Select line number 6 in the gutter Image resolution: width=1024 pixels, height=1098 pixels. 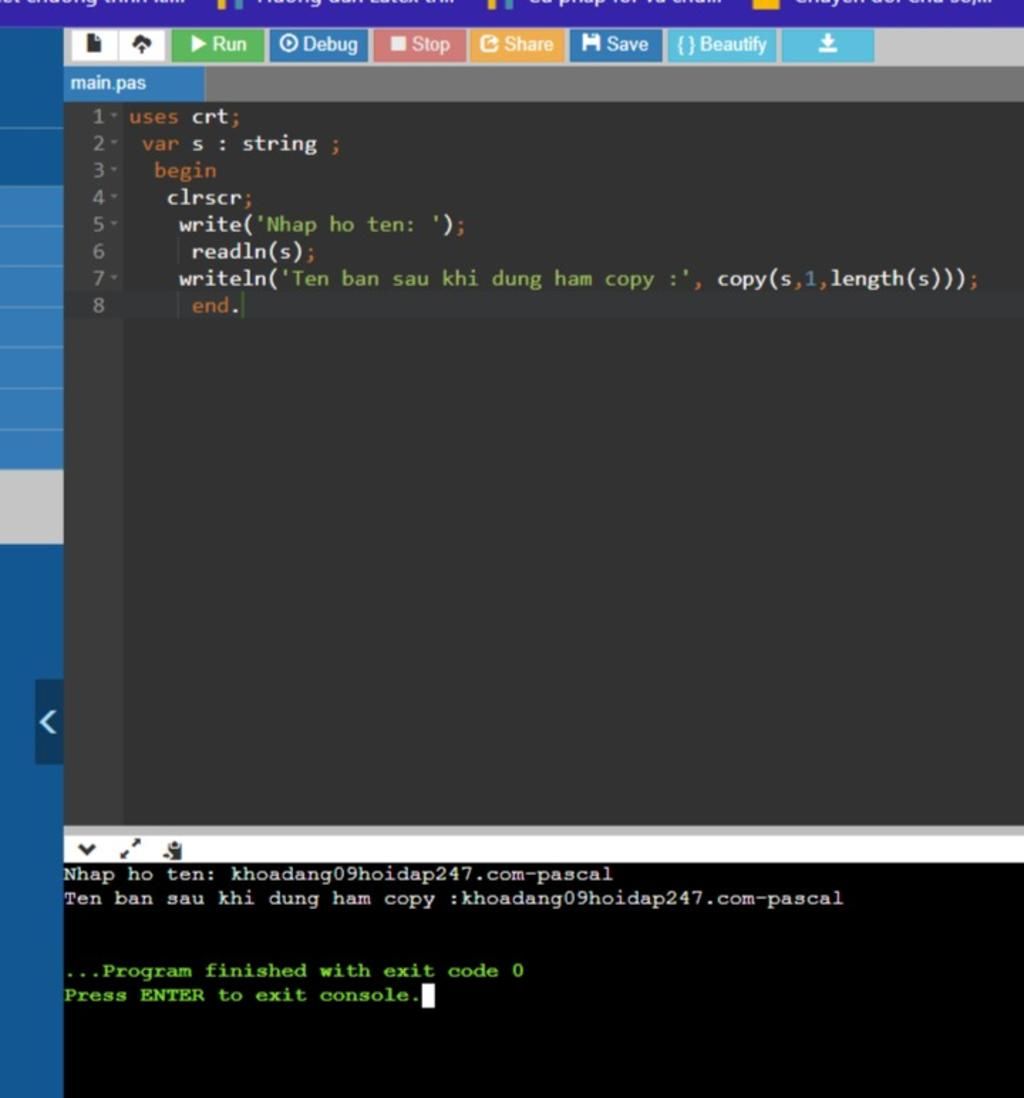pyautogui.click(x=99, y=251)
